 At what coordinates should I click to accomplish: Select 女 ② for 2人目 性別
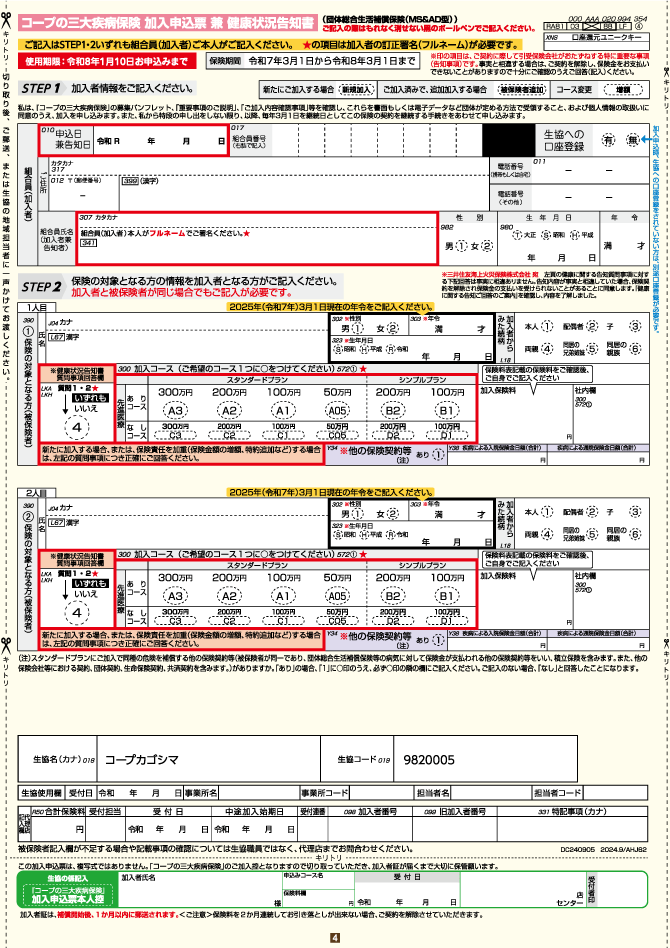tap(392, 514)
